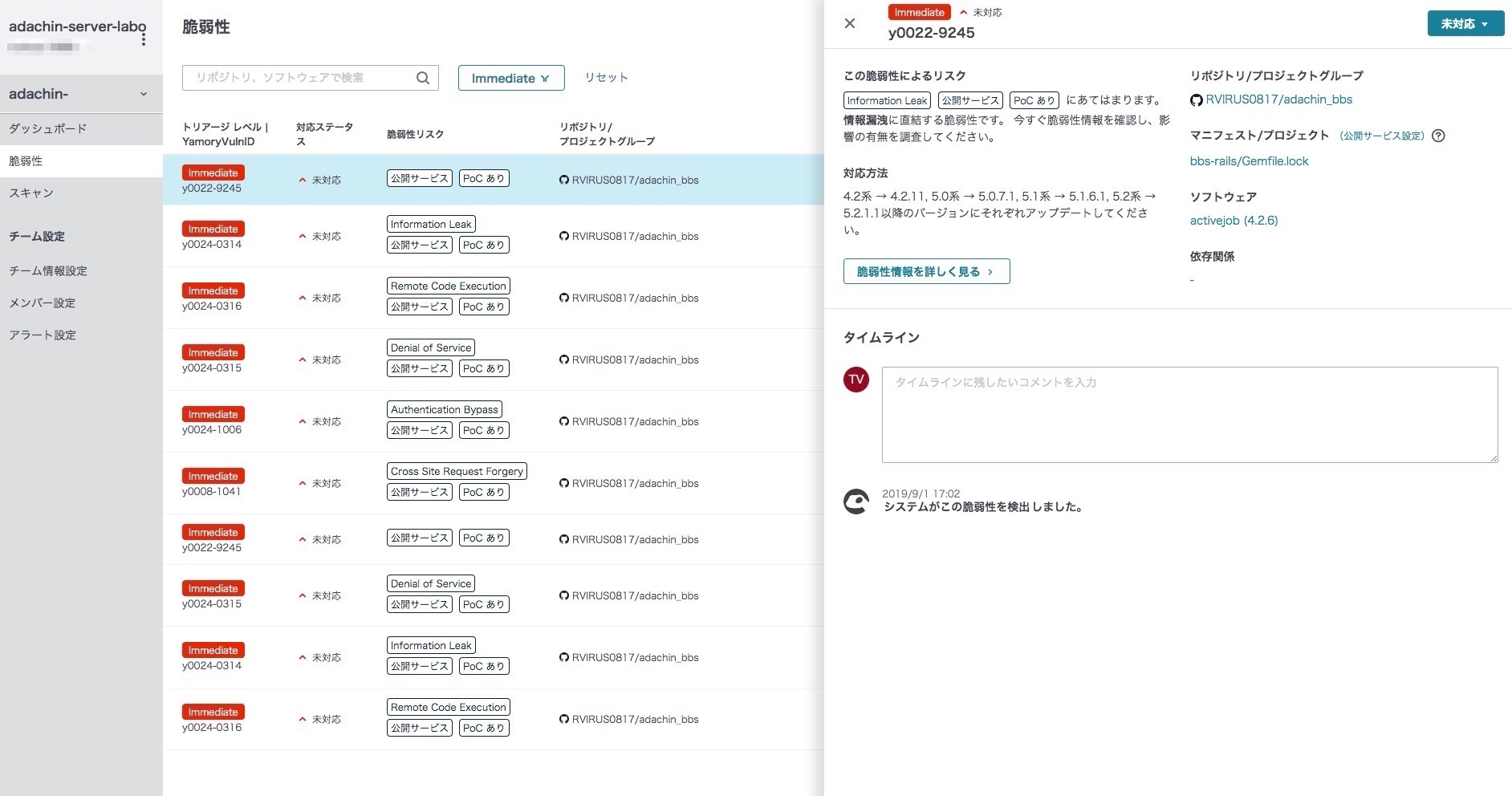The width and height of the screenshot is (1512, 796).
Task: Click the status caret icon for y0008-1041
Action: tap(303, 483)
